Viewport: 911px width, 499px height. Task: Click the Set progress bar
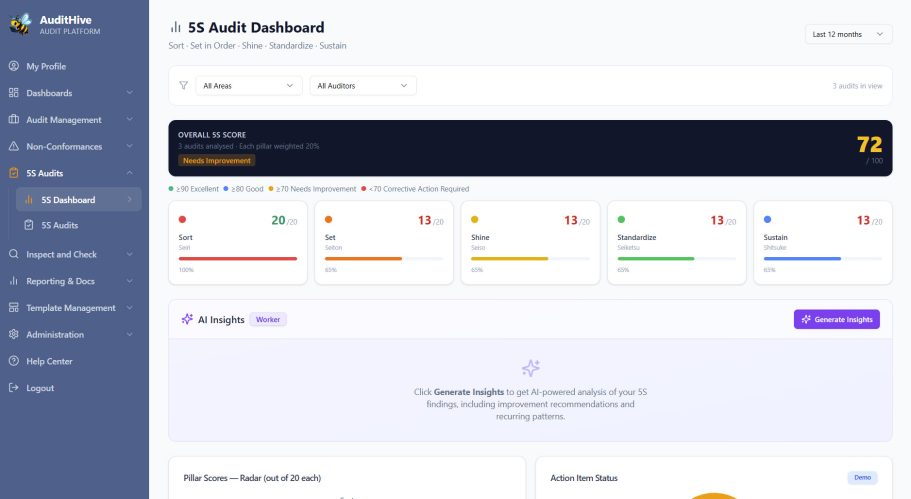click(x=384, y=259)
